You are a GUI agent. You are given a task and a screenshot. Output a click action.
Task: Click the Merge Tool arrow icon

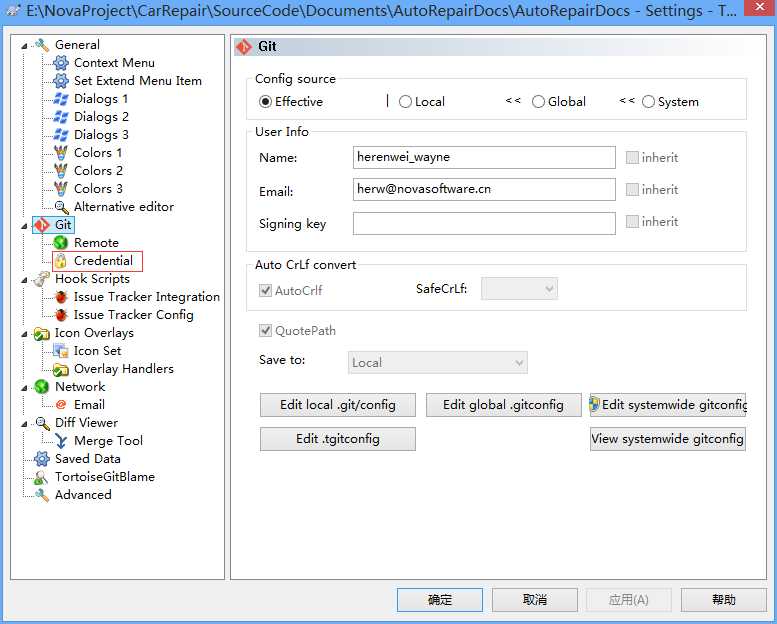(x=60, y=441)
